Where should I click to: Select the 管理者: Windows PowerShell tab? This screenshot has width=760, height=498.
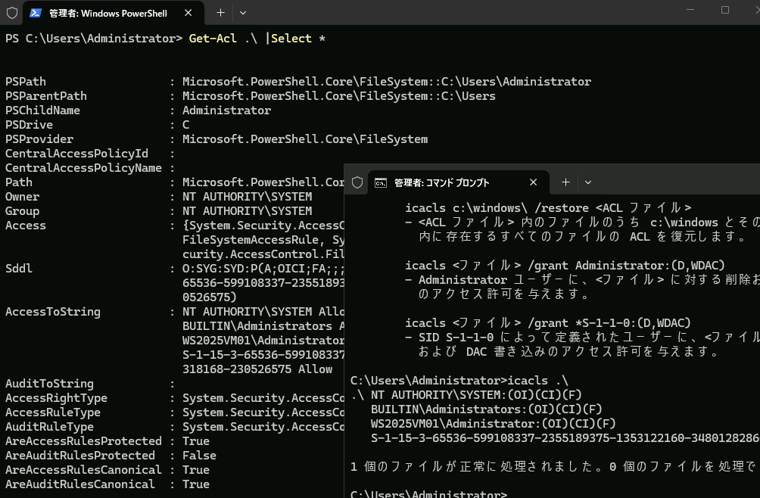114,13
